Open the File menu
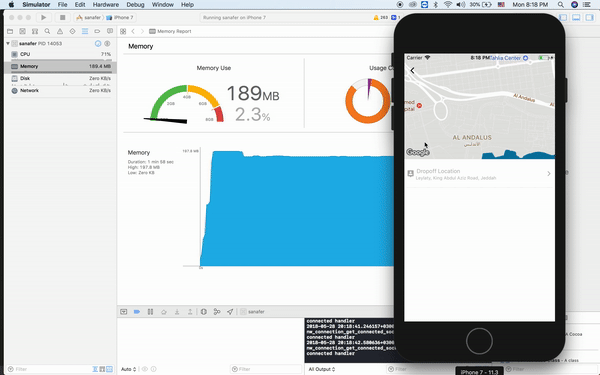Screen dimensions: 600x375 [62, 5]
